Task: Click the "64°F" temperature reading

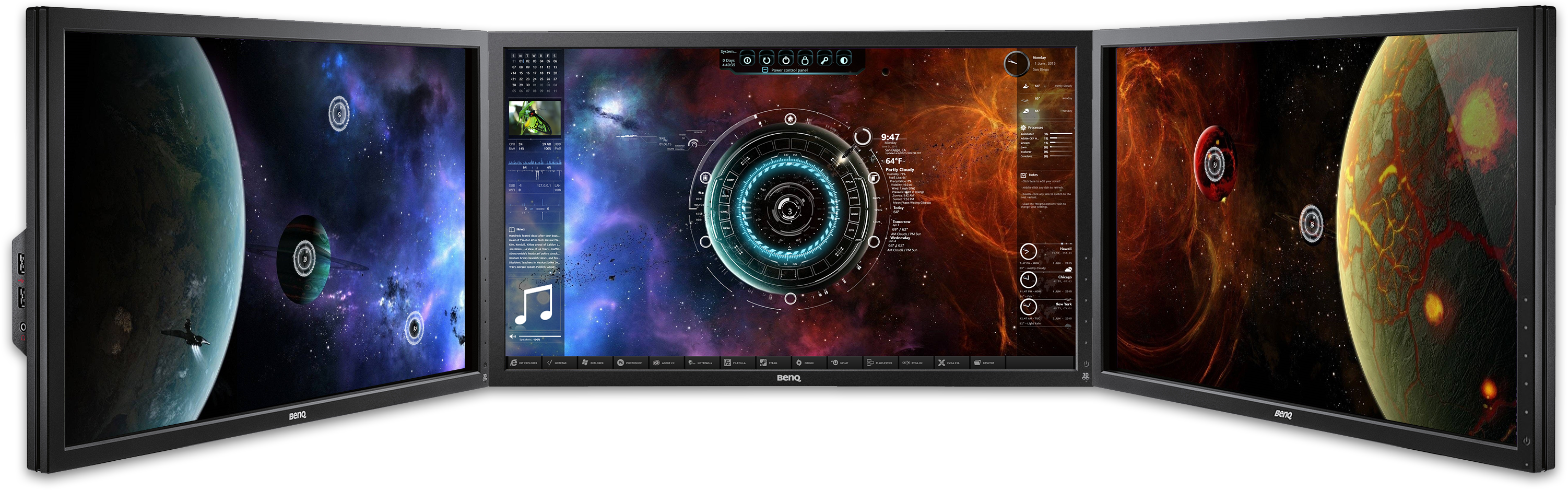Action: (893, 161)
